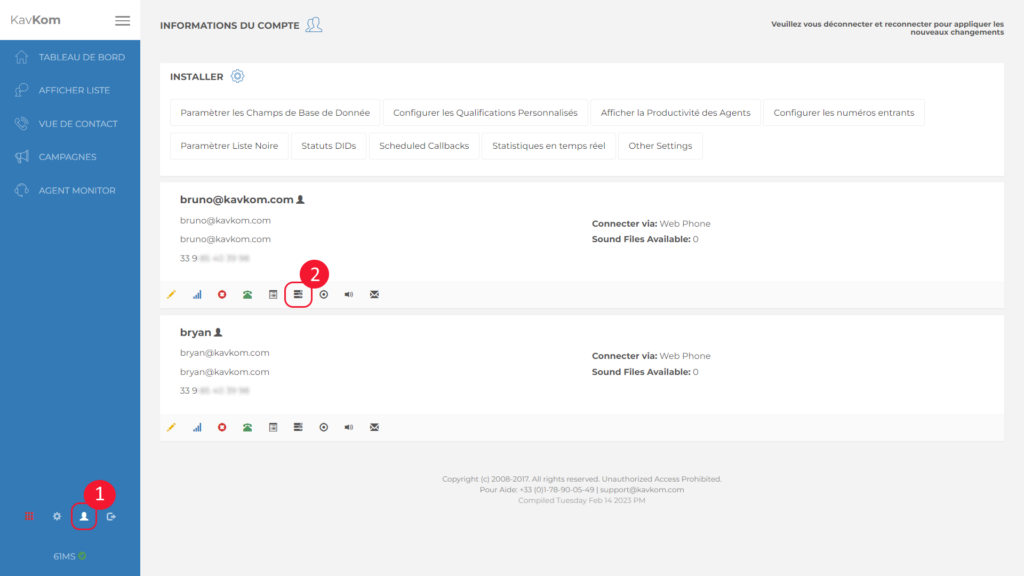The image size is (1024, 576).
Task: Edit bruno@kavkom.com with the pencil icon
Action: (170, 294)
